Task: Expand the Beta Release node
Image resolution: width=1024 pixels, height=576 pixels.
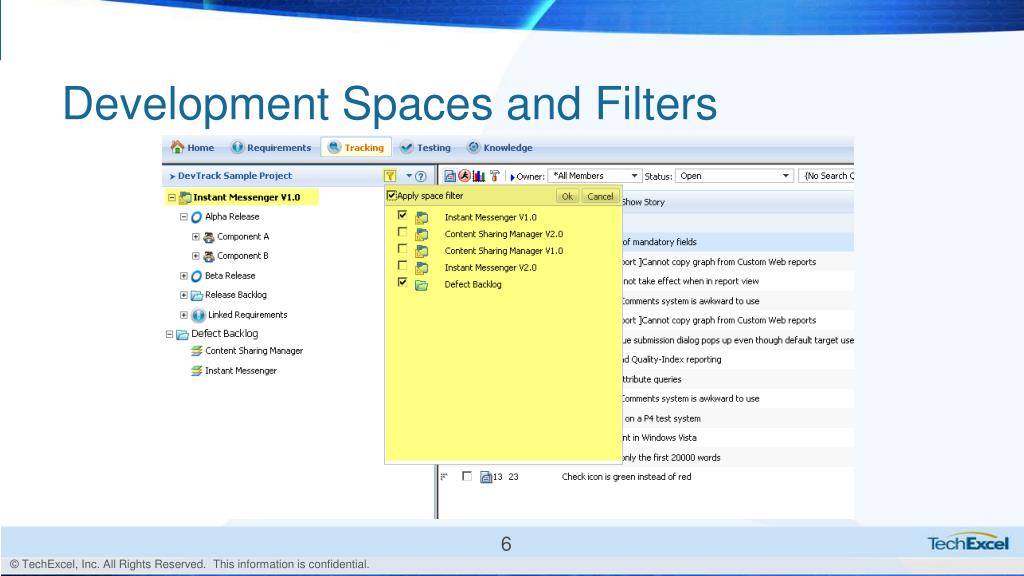Action: coord(184,276)
